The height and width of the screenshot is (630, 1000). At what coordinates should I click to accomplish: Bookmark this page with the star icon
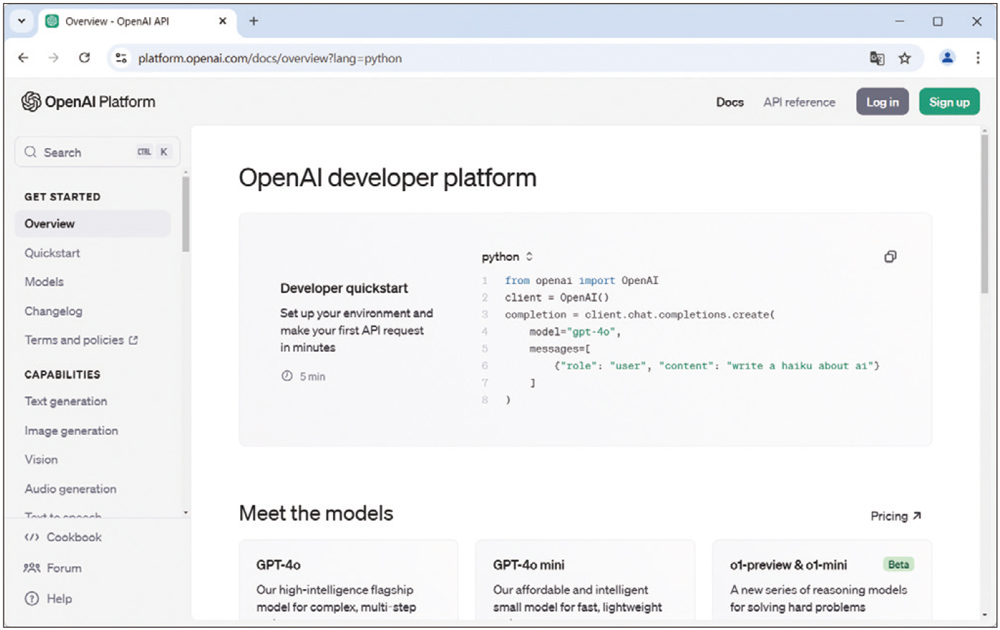[904, 59]
